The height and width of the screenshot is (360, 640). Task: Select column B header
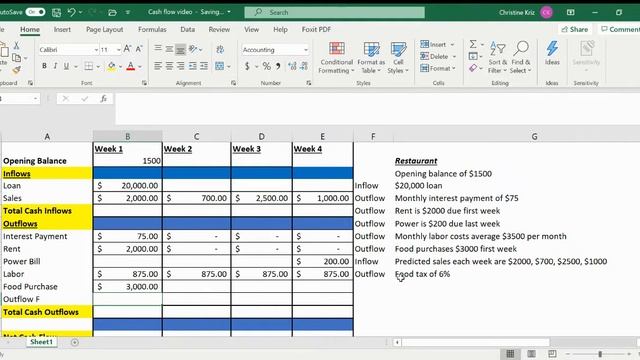[x=127, y=136]
